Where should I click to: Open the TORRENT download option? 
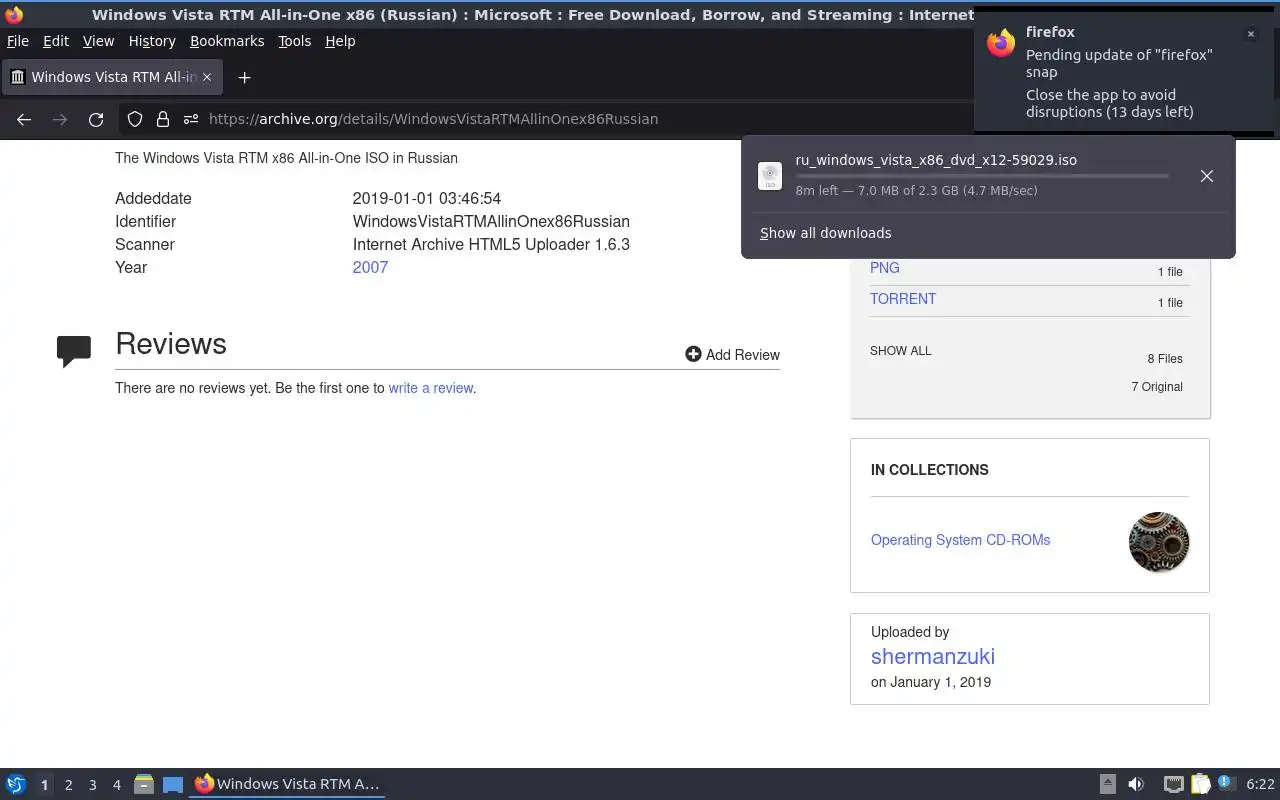(x=903, y=299)
